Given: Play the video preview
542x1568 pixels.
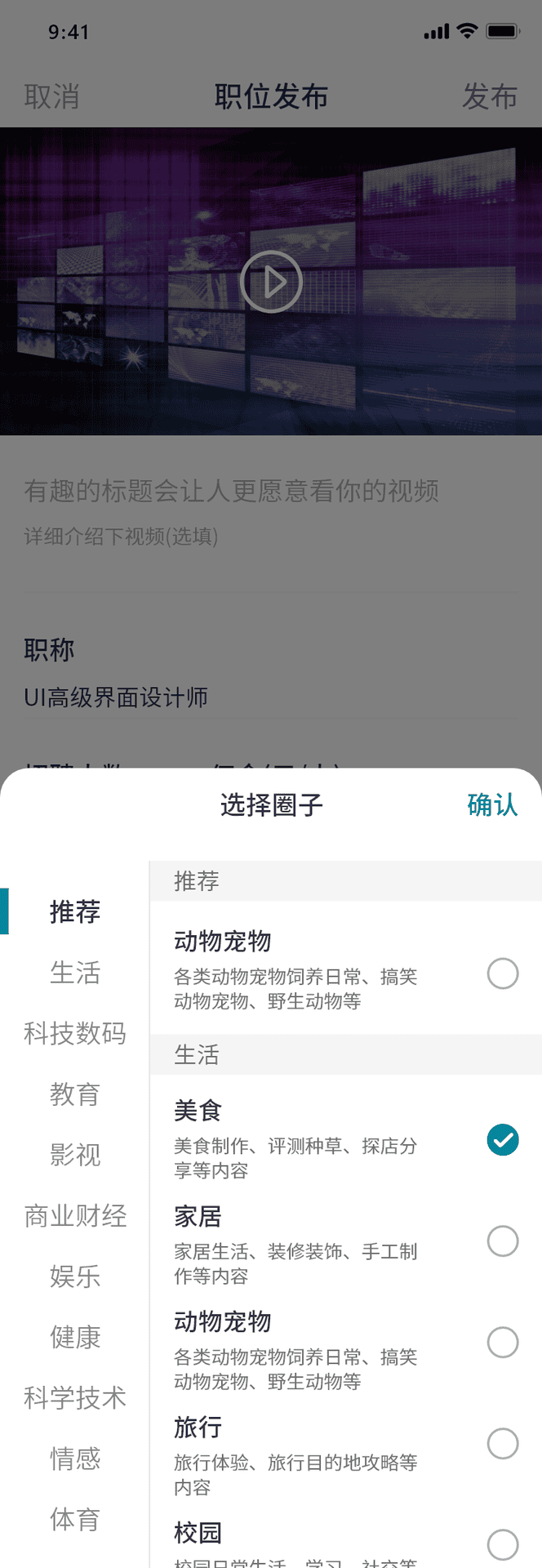Looking at the screenshot, I should (x=271, y=282).
